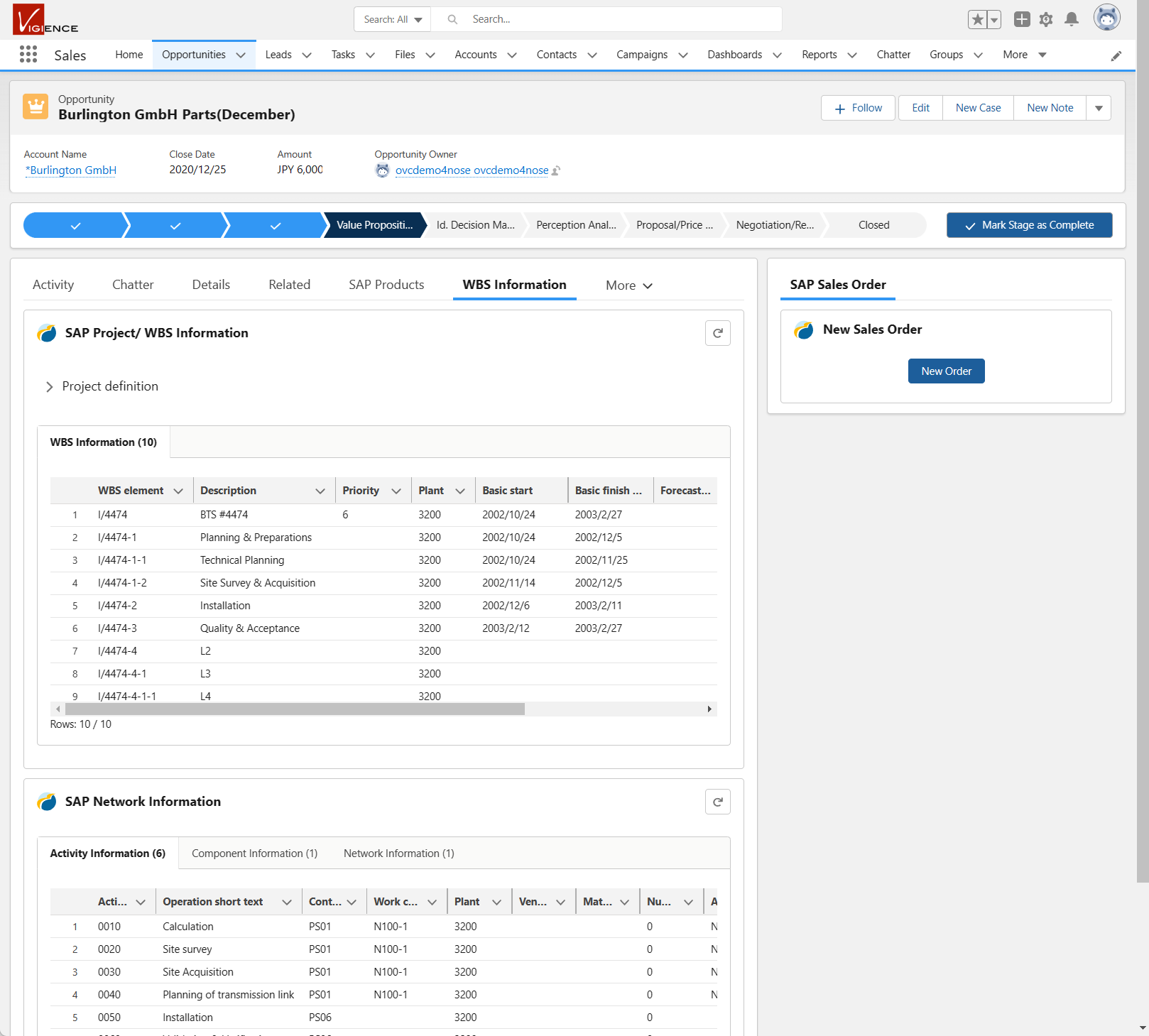Go to Home in navigation bar
The image size is (1149, 1036).
click(129, 55)
